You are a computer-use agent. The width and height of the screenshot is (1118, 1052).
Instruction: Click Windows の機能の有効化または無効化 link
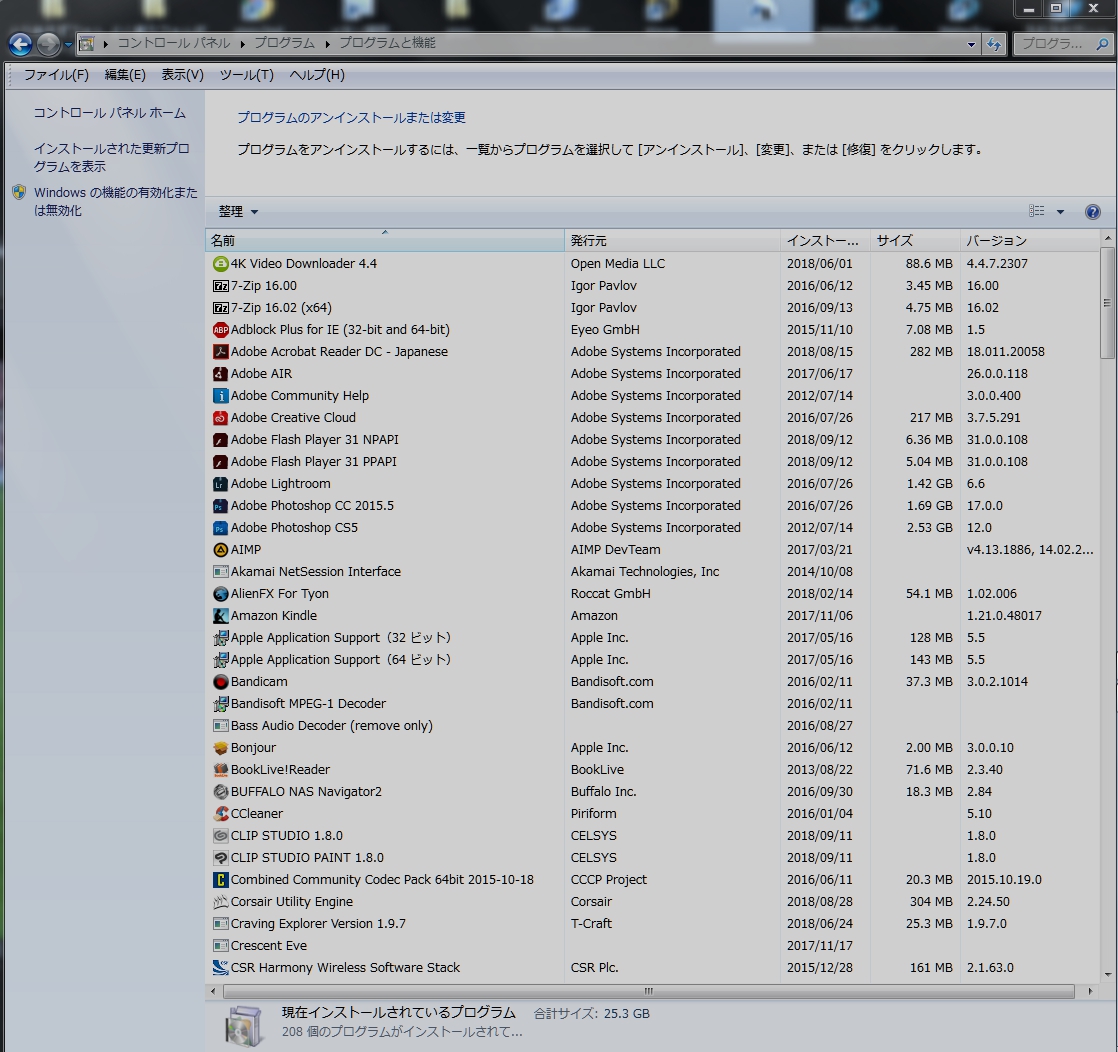[115, 201]
